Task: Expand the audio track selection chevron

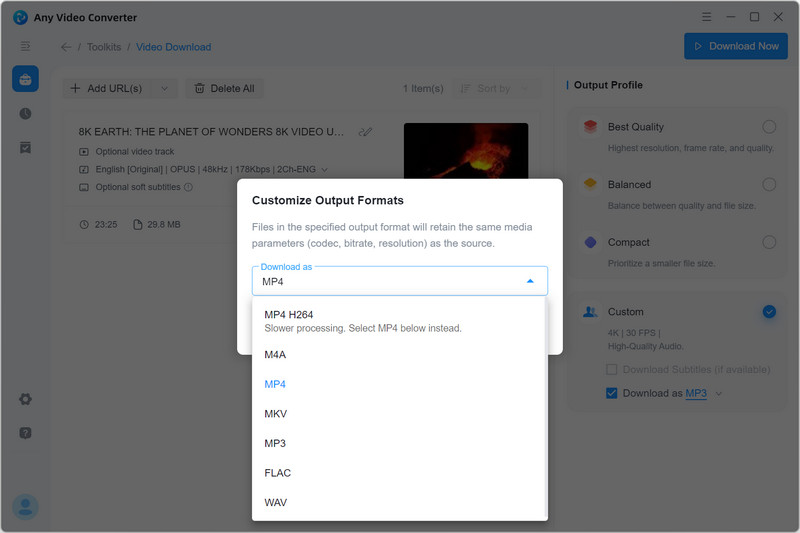Action: (x=324, y=170)
